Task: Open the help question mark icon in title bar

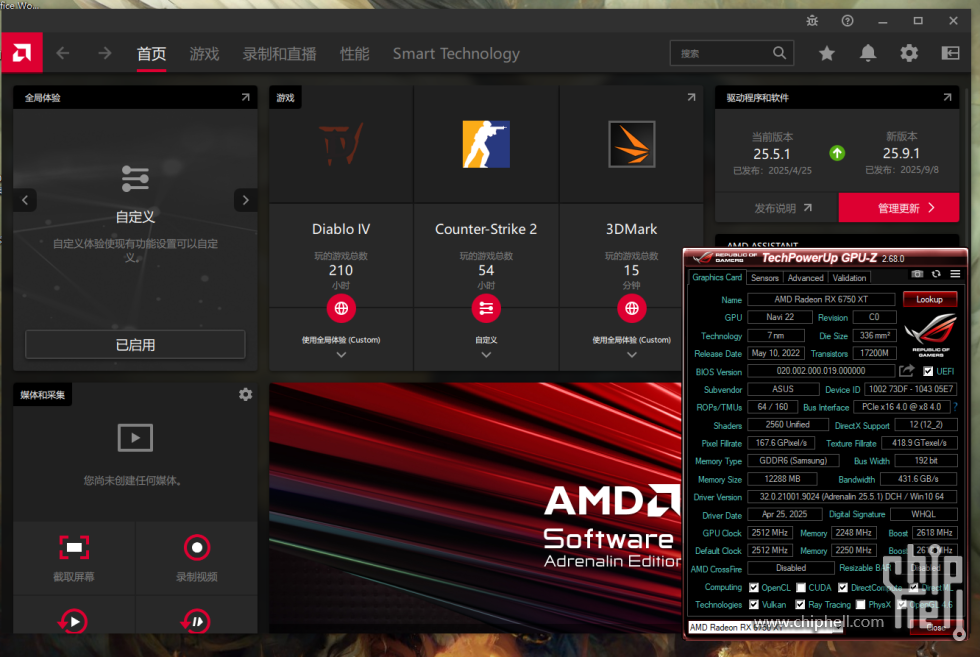Action: click(848, 21)
